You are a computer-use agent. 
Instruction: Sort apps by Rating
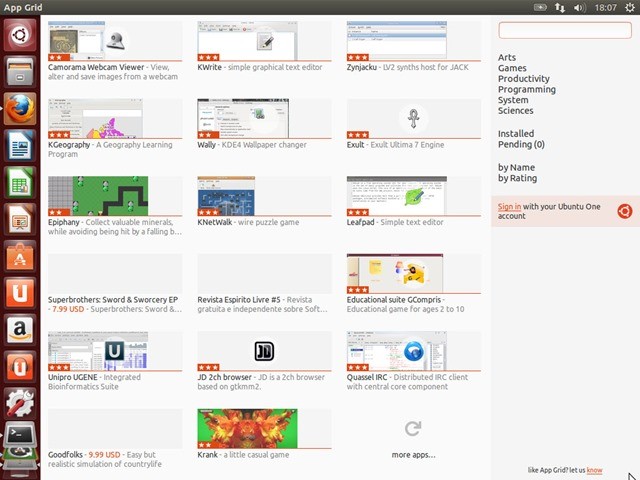coord(518,178)
